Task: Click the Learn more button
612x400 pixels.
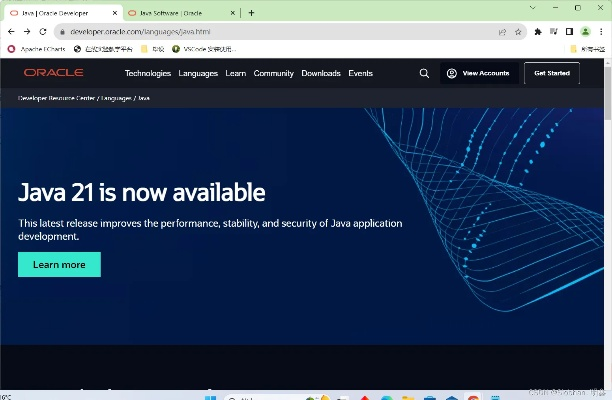Action: coord(59,264)
